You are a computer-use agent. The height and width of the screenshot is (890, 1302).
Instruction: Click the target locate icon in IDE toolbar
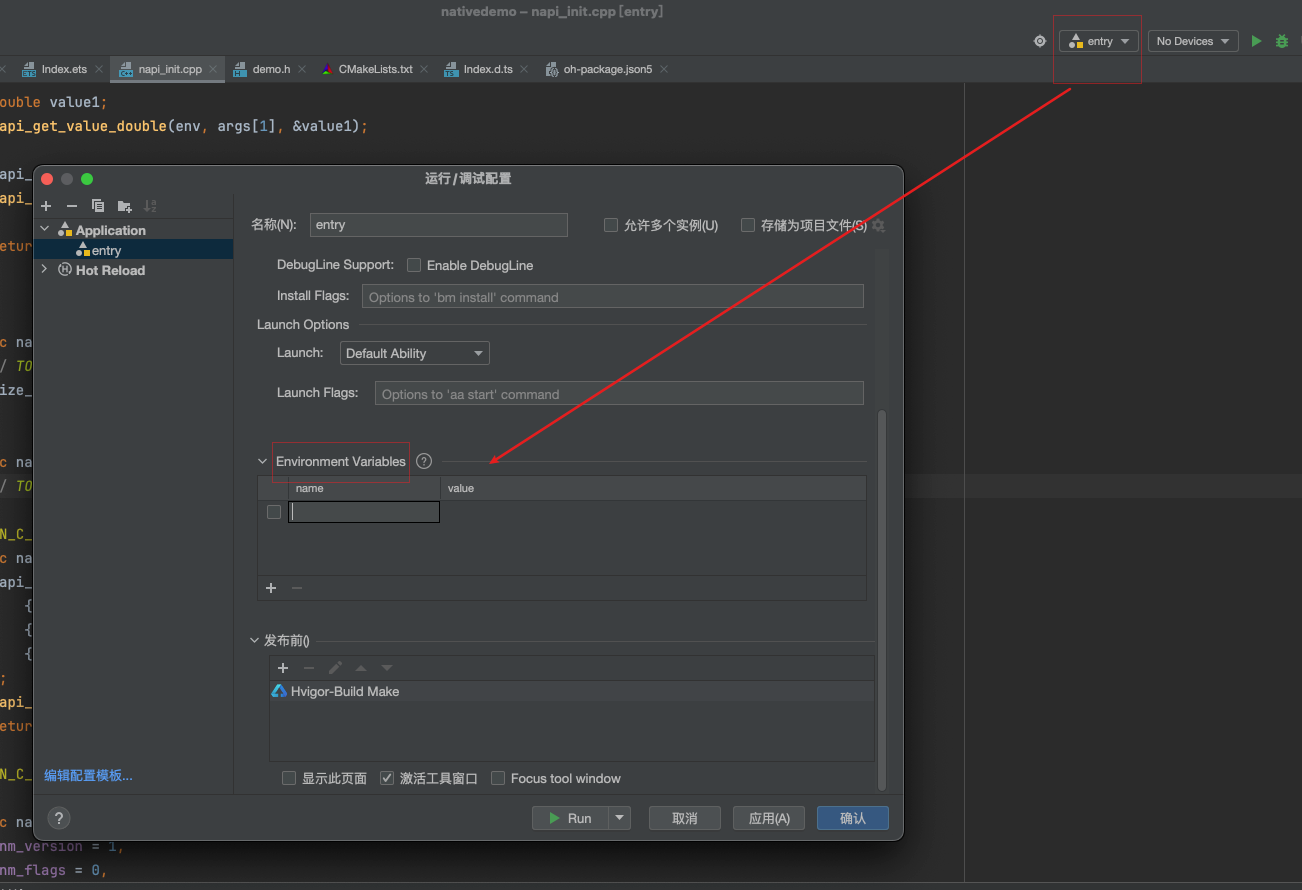pos(1040,41)
